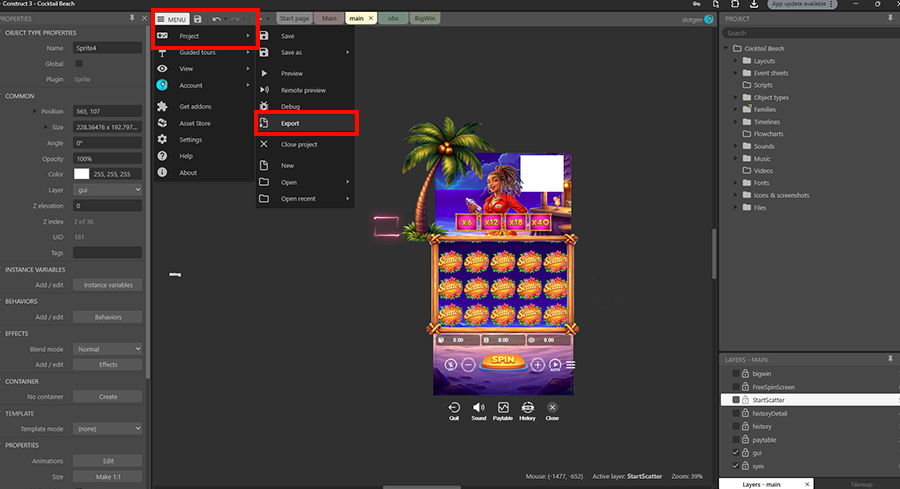The height and width of the screenshot is (489, 900).
Task: Pin the Properties panel
Action: (x=132, y=18)
